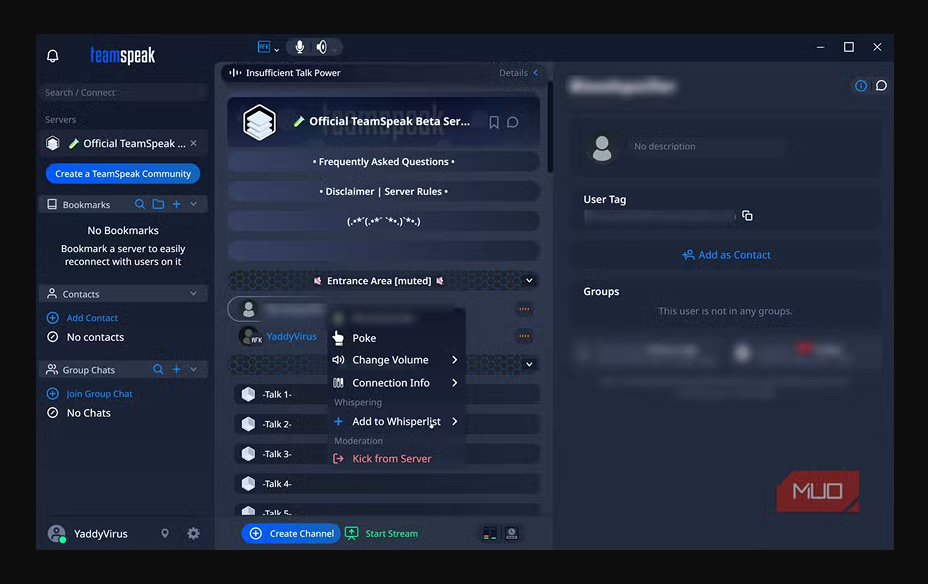Select the YaddyVirus user in channel
Screen dimensions: 928x584
pos(291,336)
